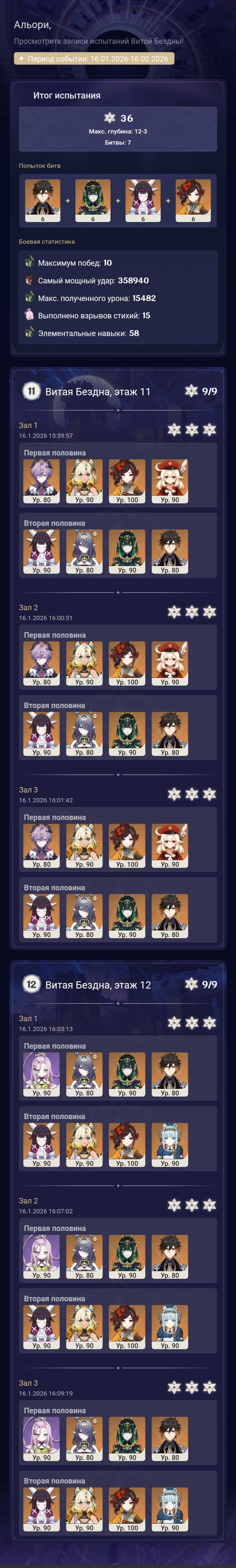Click the star icon by floor 11's 9/9
Viewport: 236px width, 1568px height.
191,391
